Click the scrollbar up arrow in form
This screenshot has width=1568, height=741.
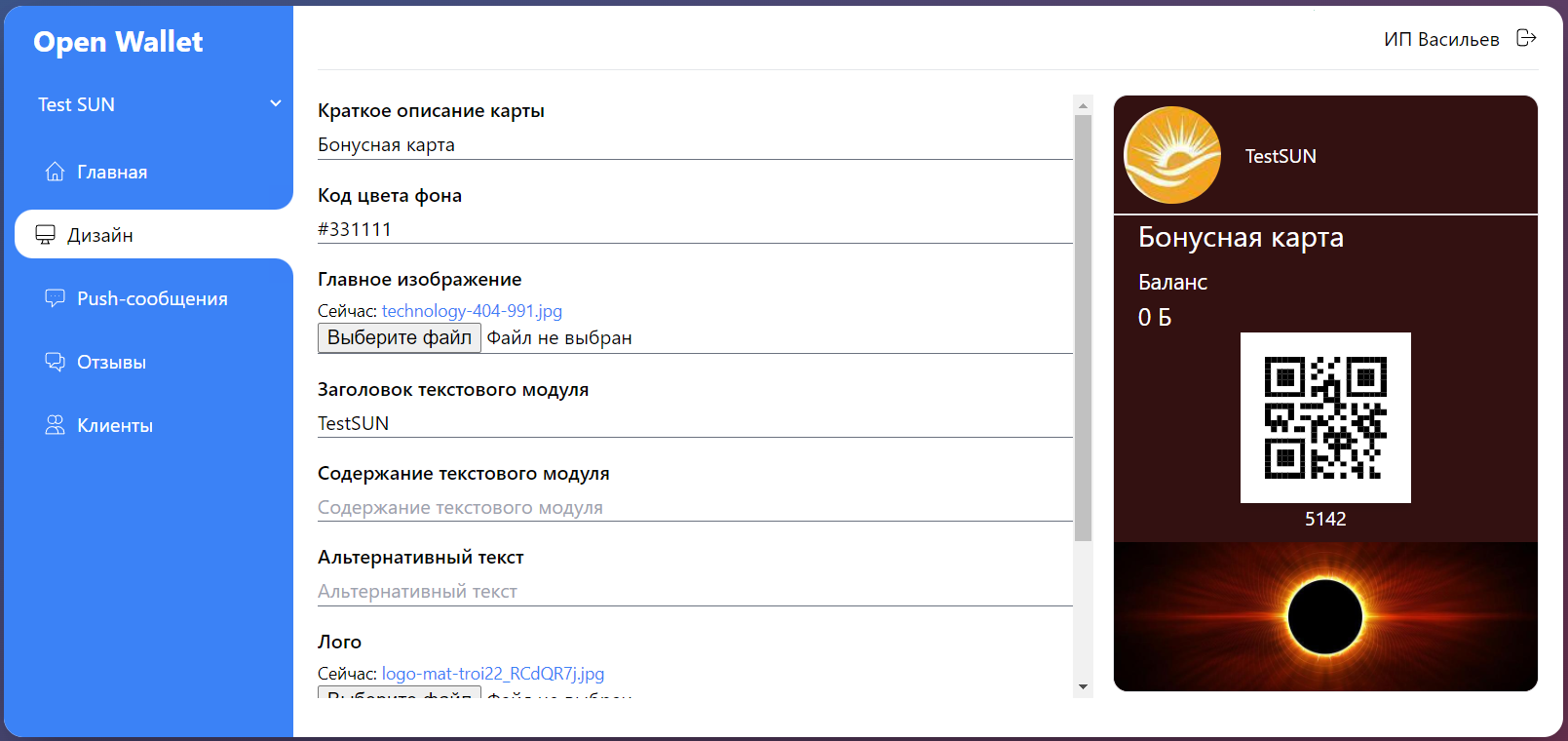coord(1083,105)
